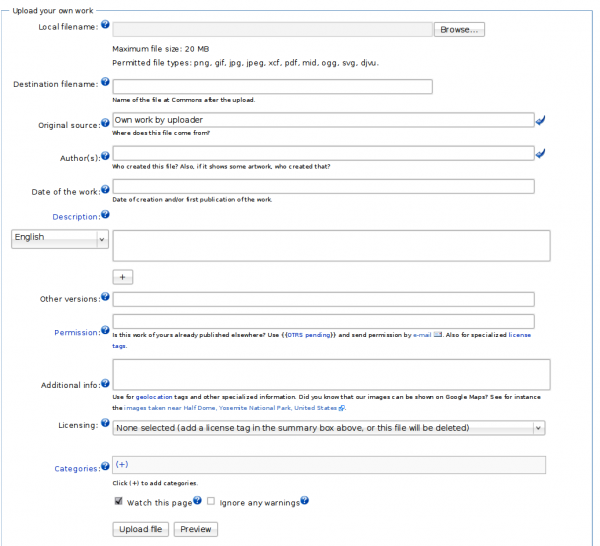Focus the Permission text field
Image resolution: width=600 pixels, height=546 pixels.
coord(323,321)
